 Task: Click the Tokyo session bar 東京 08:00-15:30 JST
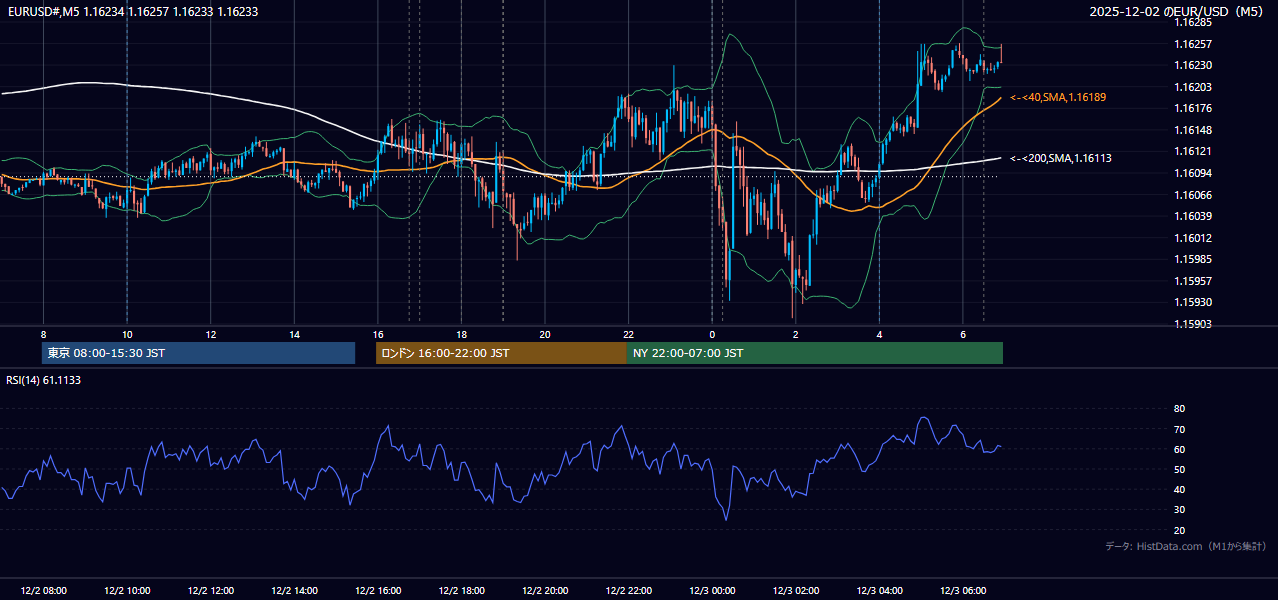click(198, 353)
